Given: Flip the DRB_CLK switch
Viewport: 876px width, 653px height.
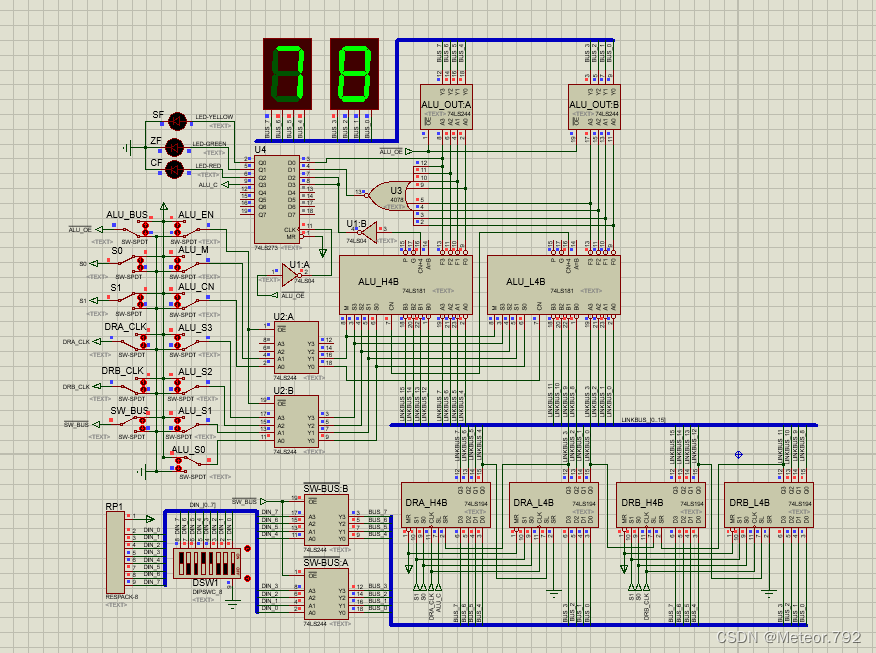Looking at the screenshot, I should [x=134, y=386].
